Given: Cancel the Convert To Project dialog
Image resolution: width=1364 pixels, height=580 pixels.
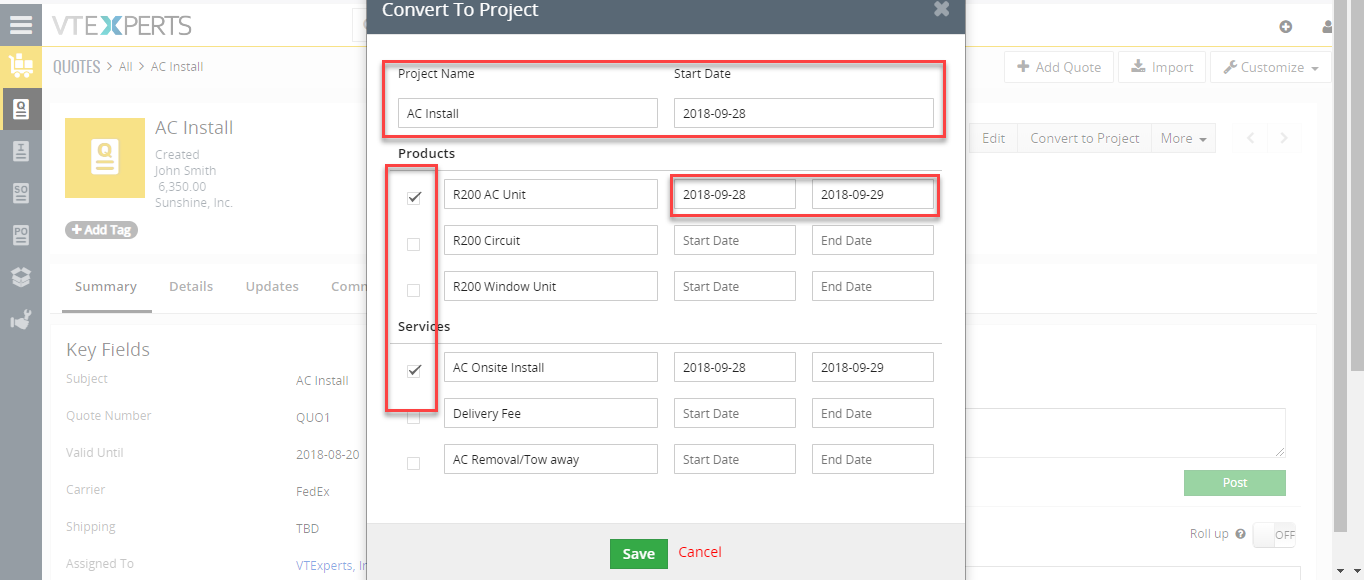Looking at the screenshot, I should tap(700, 552).
